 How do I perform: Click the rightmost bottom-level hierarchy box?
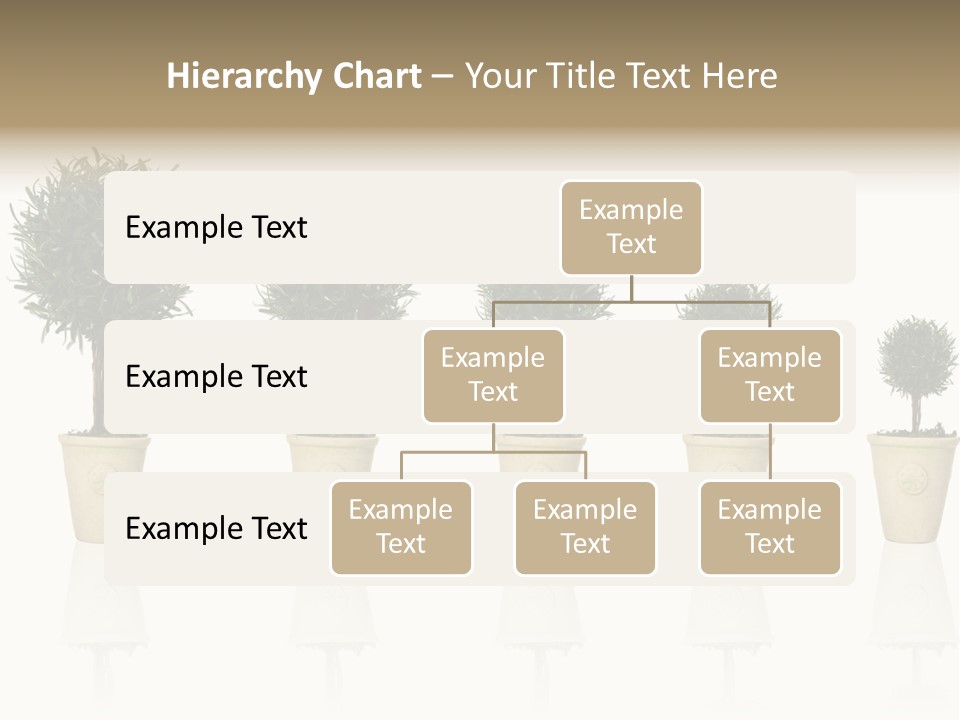click(x=770, y=528)
